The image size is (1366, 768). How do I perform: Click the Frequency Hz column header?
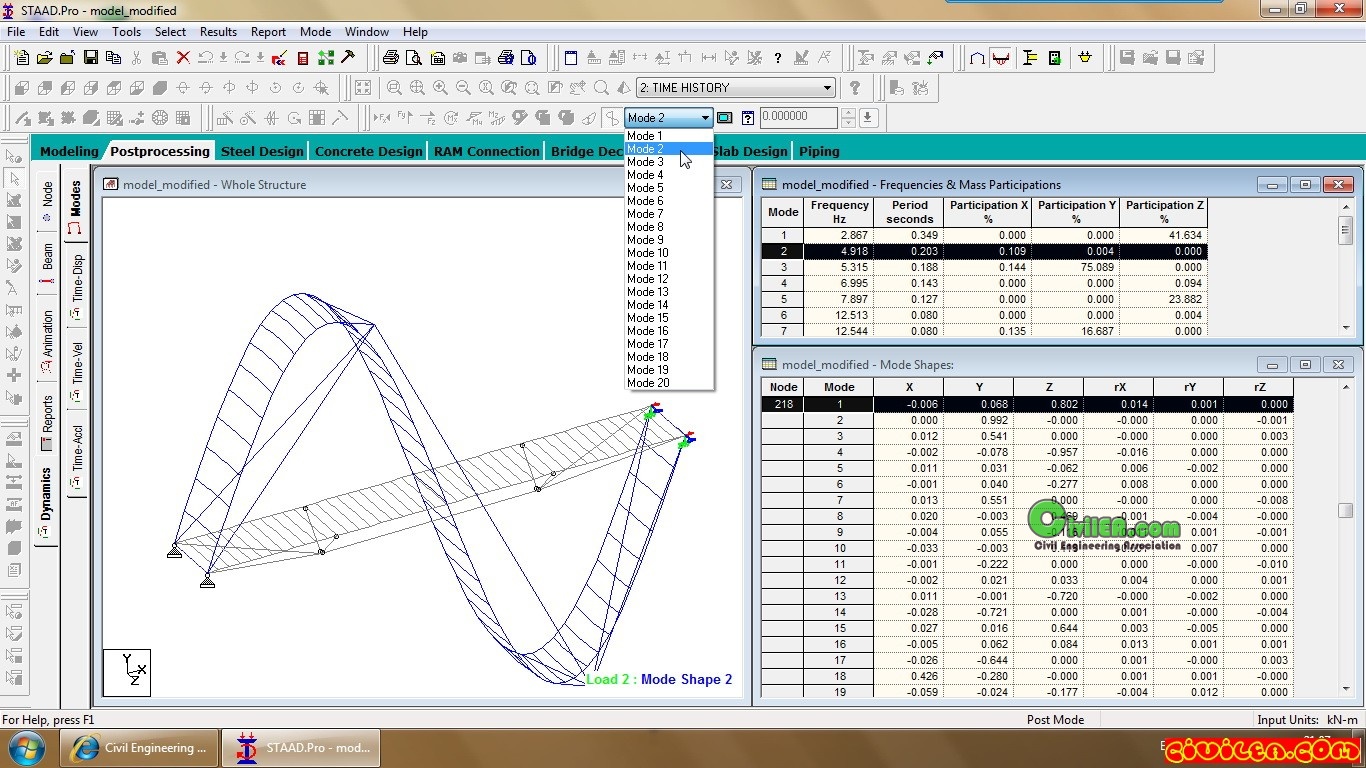(x=840, y=212)
